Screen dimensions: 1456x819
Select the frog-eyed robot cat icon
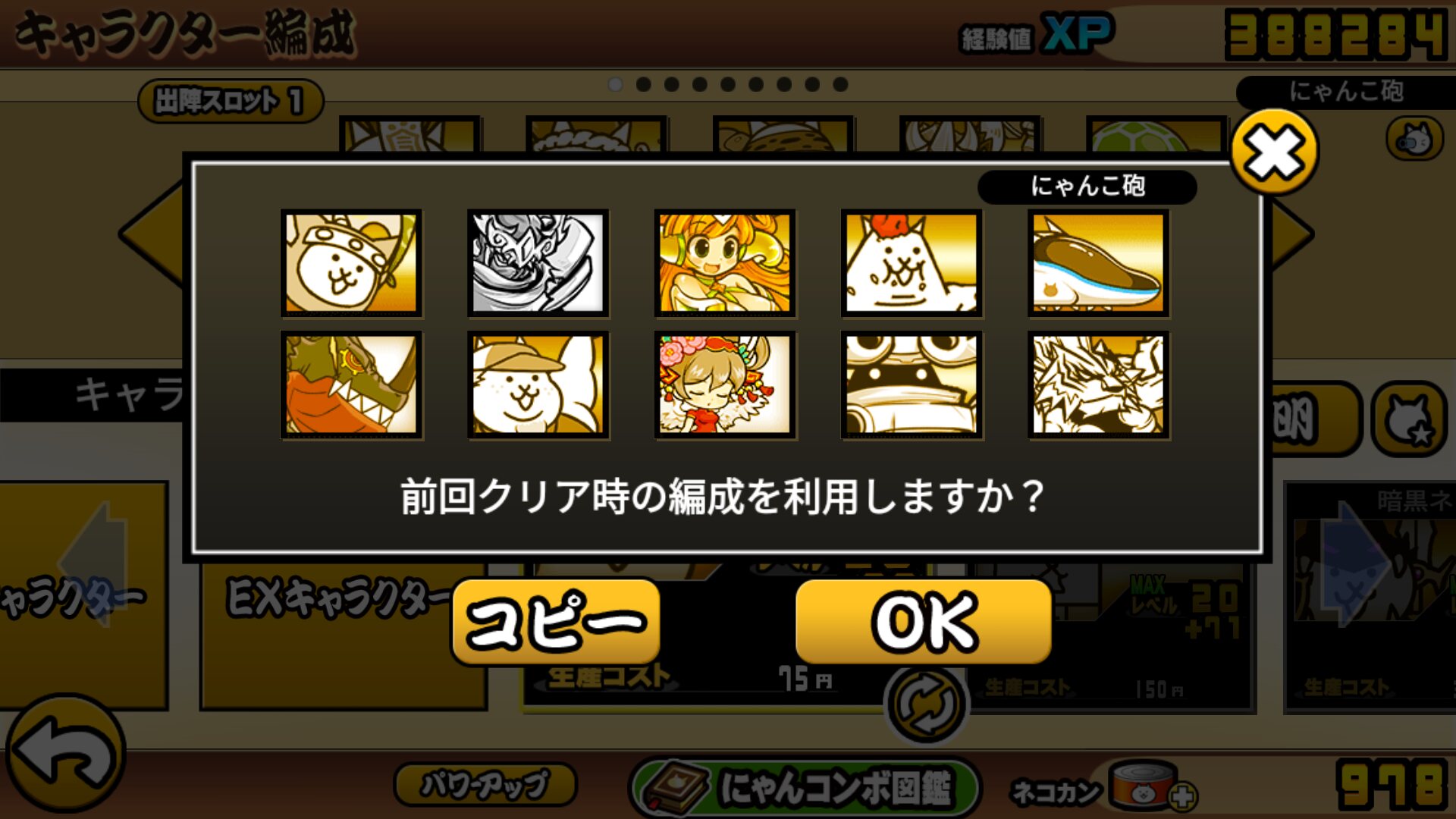pyautogui.click(x=912, y=385)
